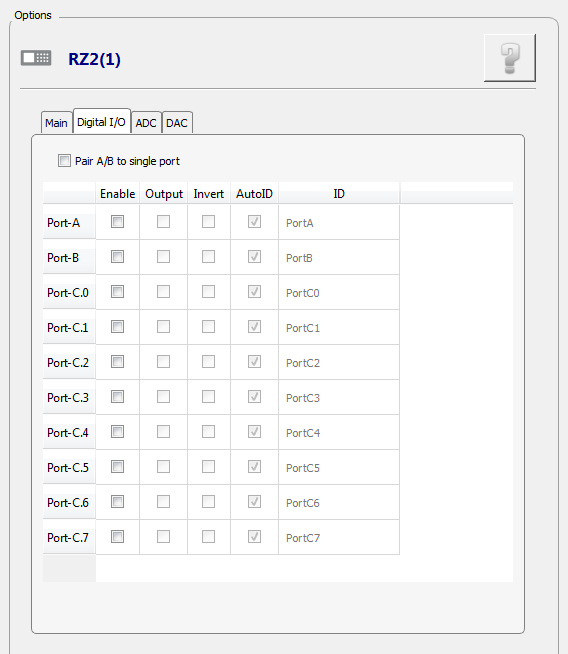Click the RZ2(1) title text
This screenshot has width=568, height=654.
(94, 59)
